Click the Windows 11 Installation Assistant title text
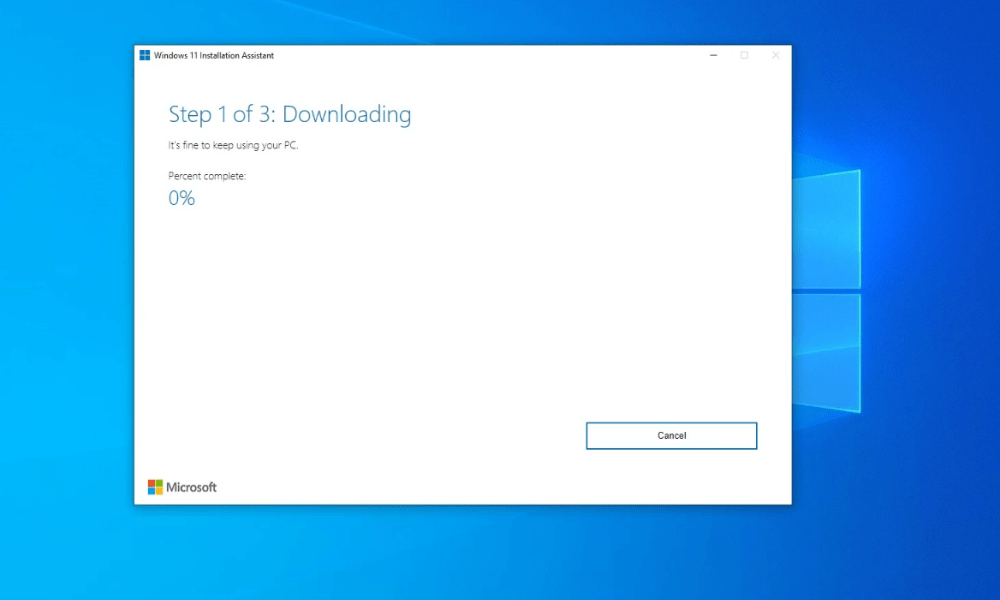This screenshot has width=1000, height=600. (x=211, y=56)
